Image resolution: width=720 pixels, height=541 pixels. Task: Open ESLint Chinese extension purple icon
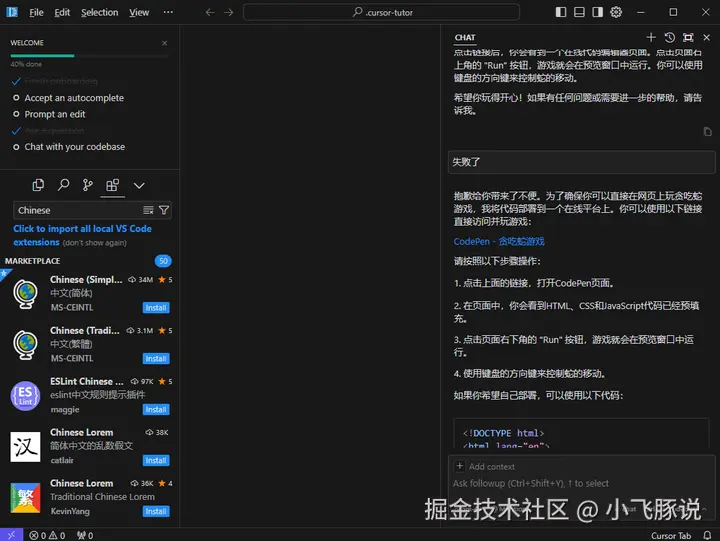click(x=25, y=396)
